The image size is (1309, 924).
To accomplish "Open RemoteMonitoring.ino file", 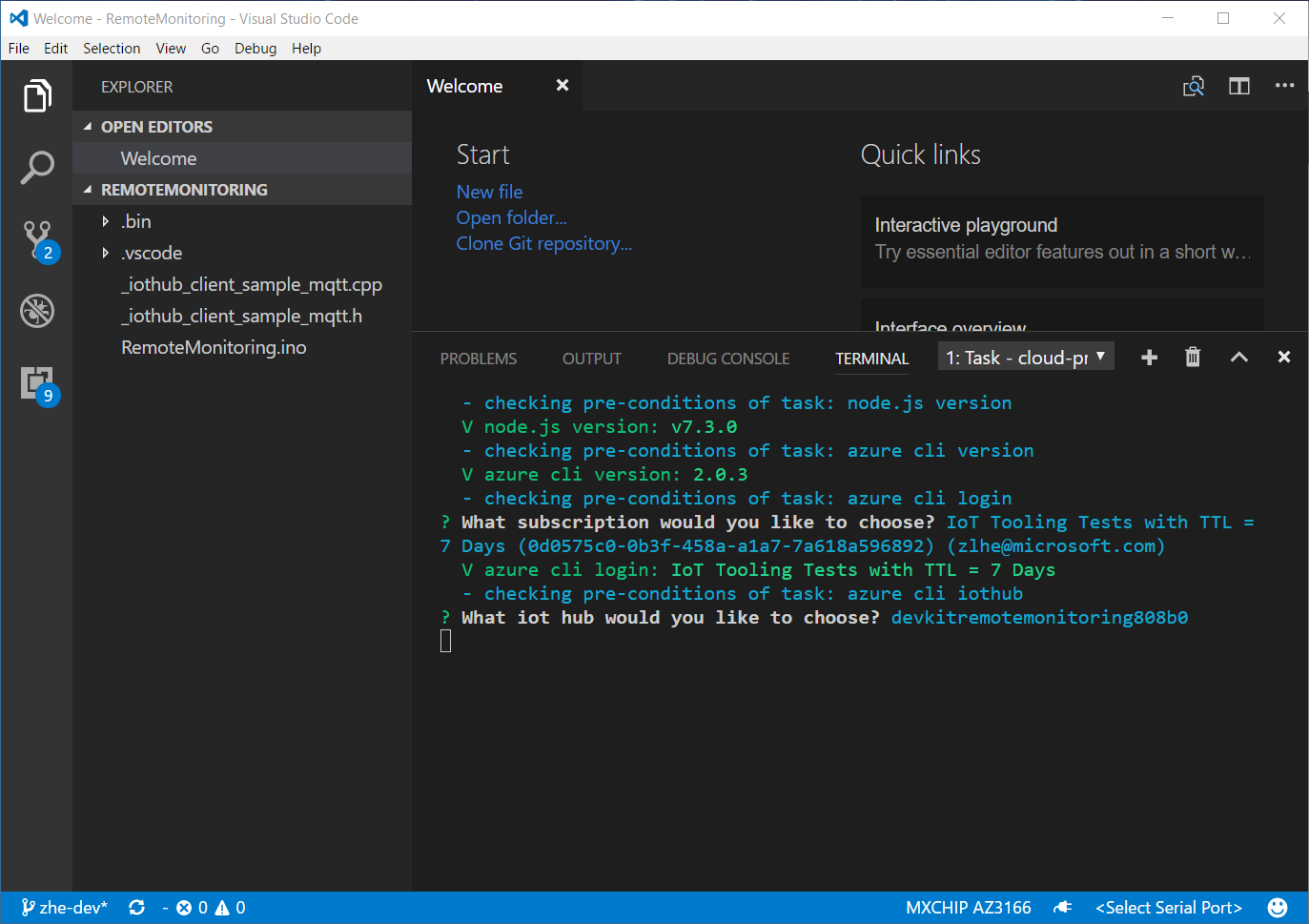I will pyautogui.click(x=242, y=347).
